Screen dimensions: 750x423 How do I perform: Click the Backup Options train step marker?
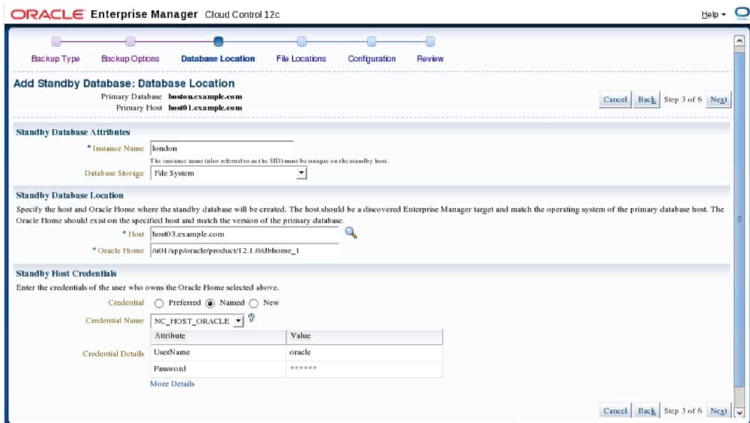[130, 42]
